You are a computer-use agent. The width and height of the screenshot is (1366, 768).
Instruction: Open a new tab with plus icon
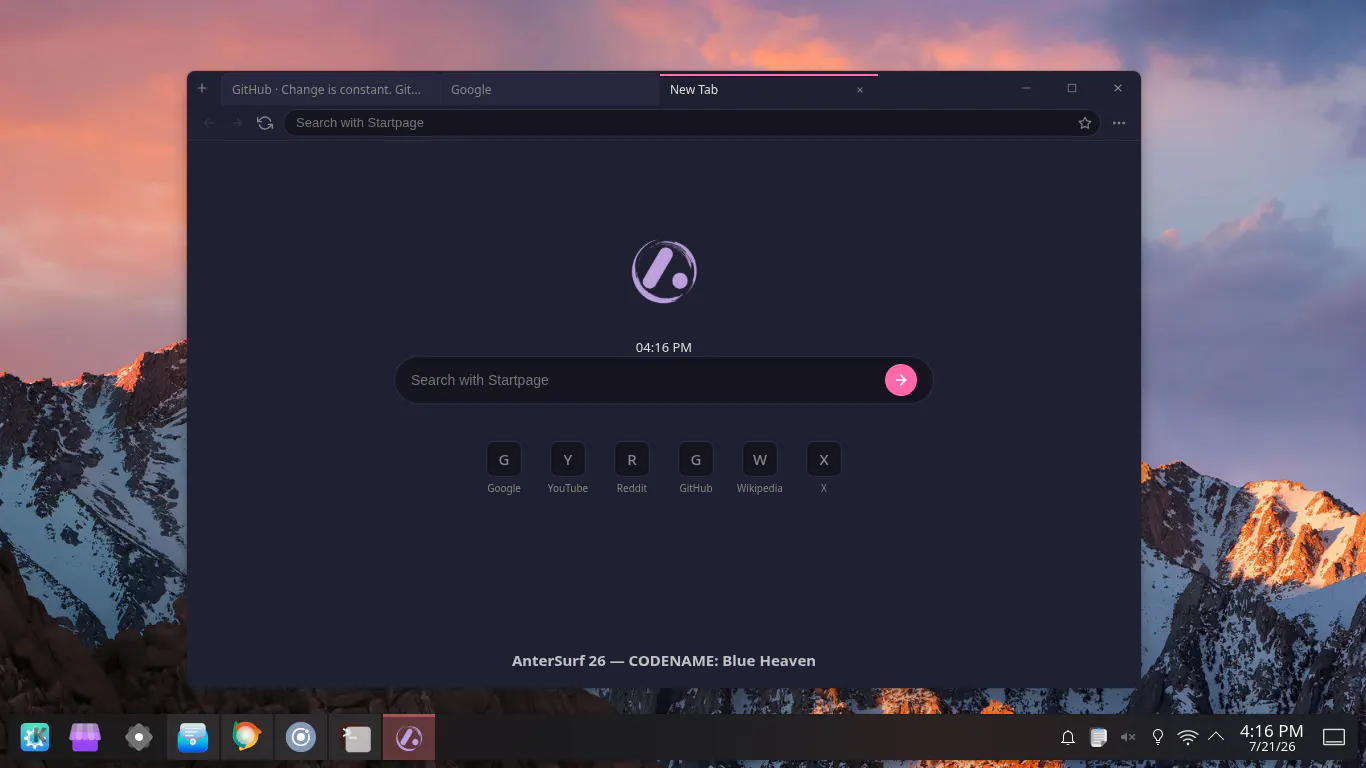click(202, 88)
